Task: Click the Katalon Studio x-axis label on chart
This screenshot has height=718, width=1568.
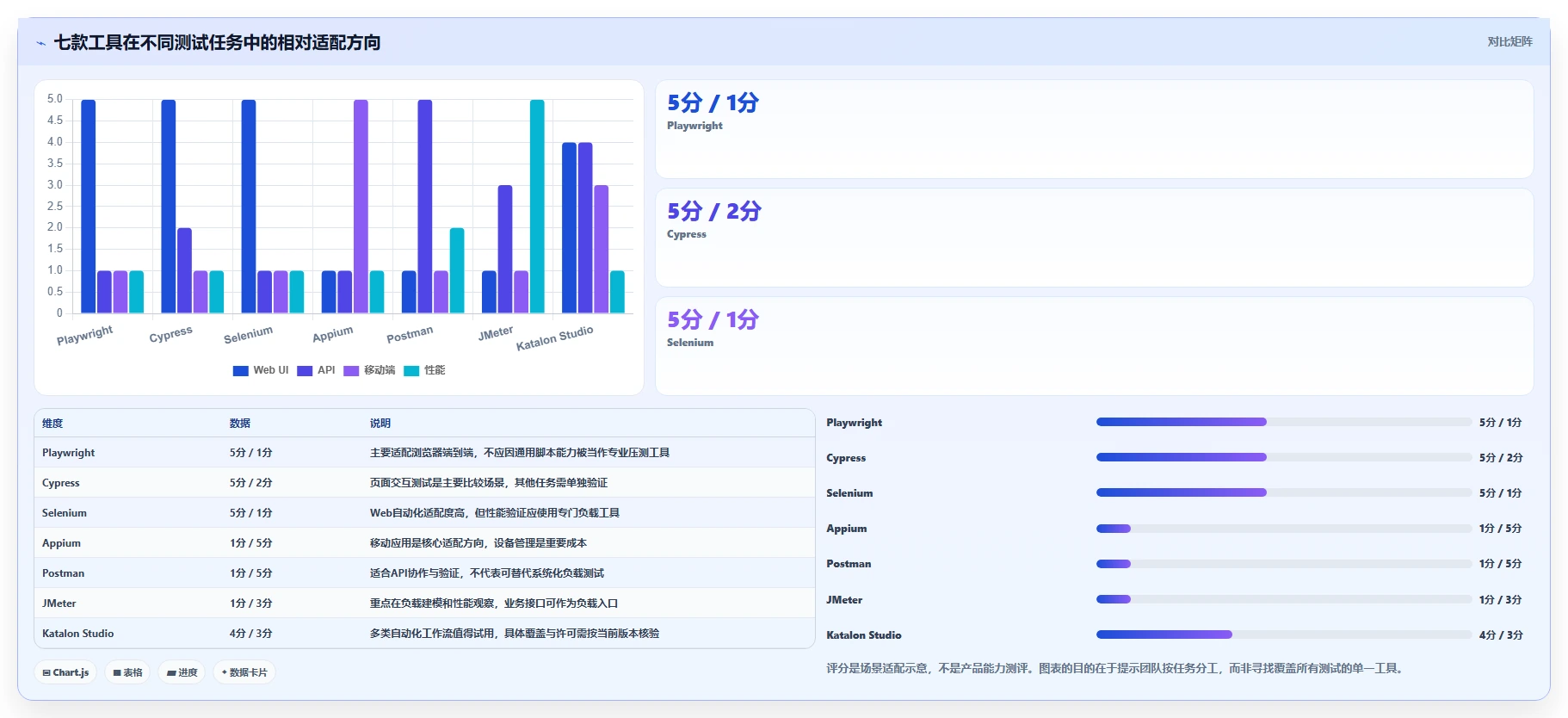Action: tap(555, 337)
